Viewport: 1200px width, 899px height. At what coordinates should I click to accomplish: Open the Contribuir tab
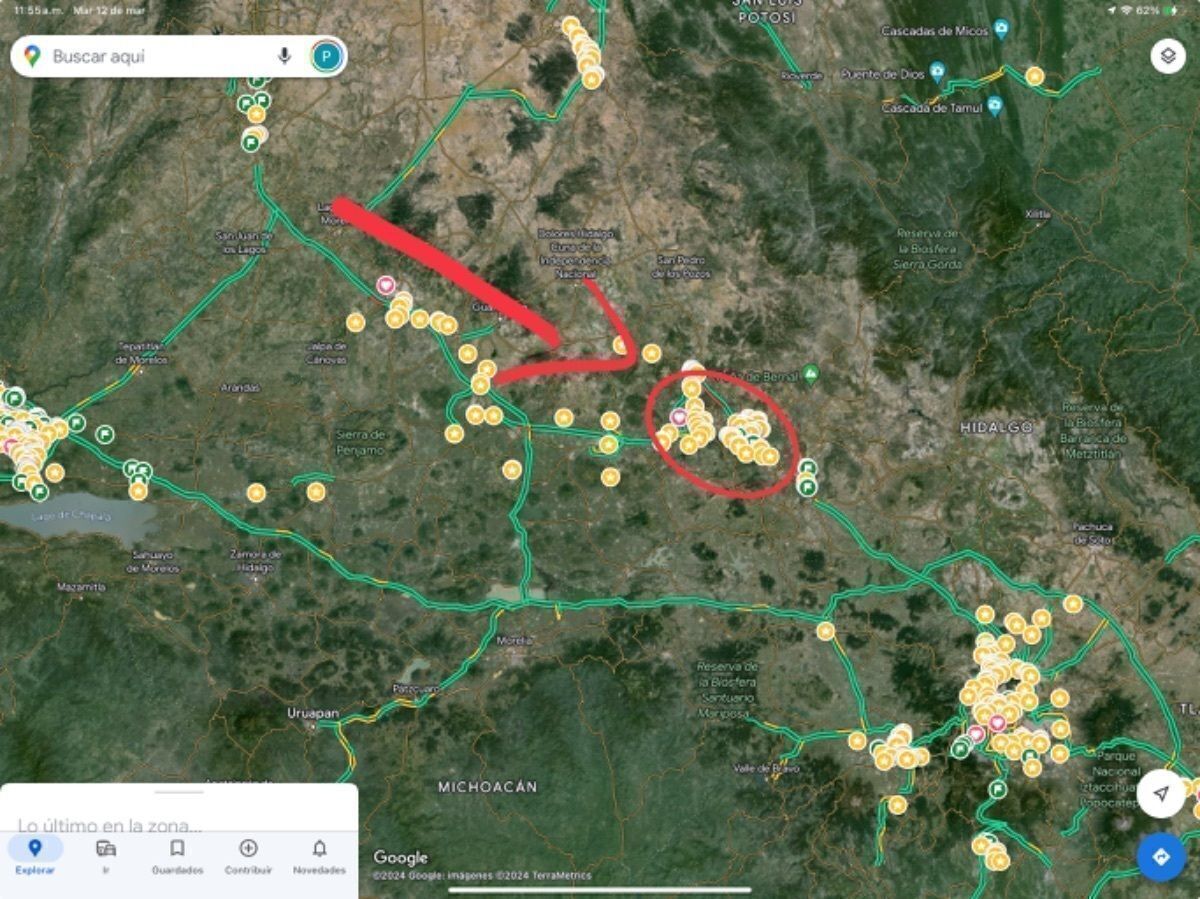248,857
